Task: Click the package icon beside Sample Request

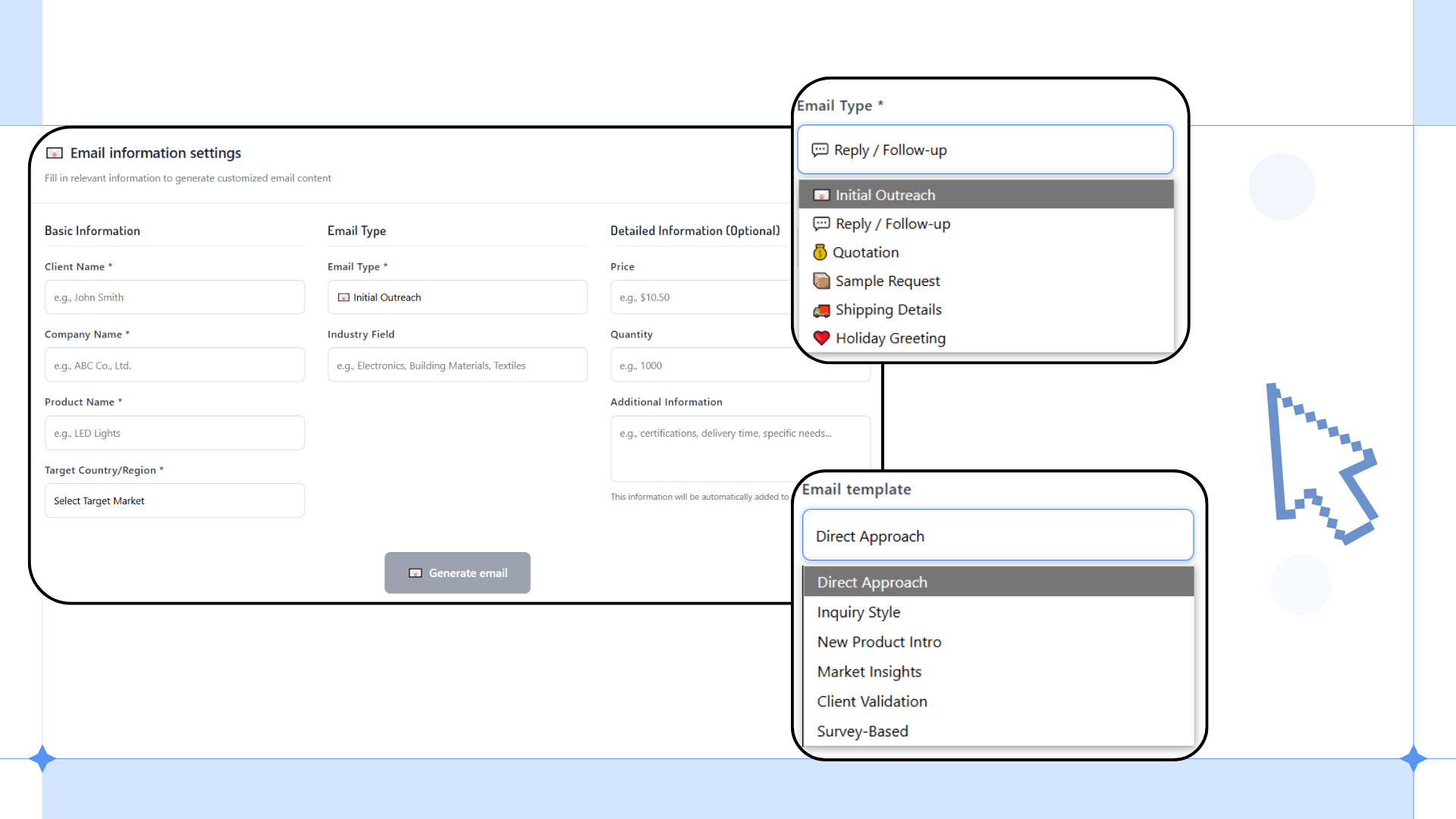Action: [821, 281]
